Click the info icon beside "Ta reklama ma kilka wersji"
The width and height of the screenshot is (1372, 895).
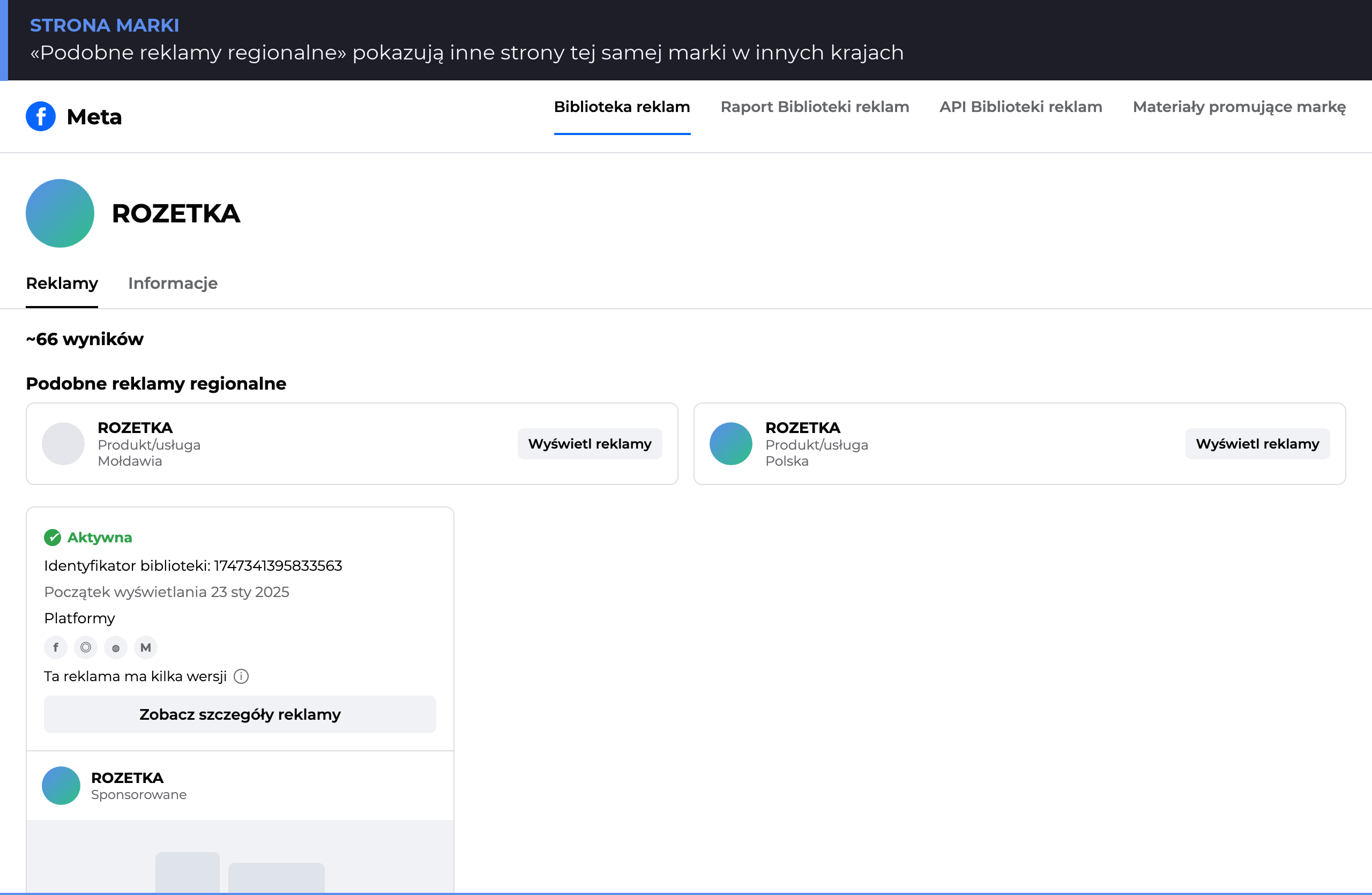pos(241,676)
